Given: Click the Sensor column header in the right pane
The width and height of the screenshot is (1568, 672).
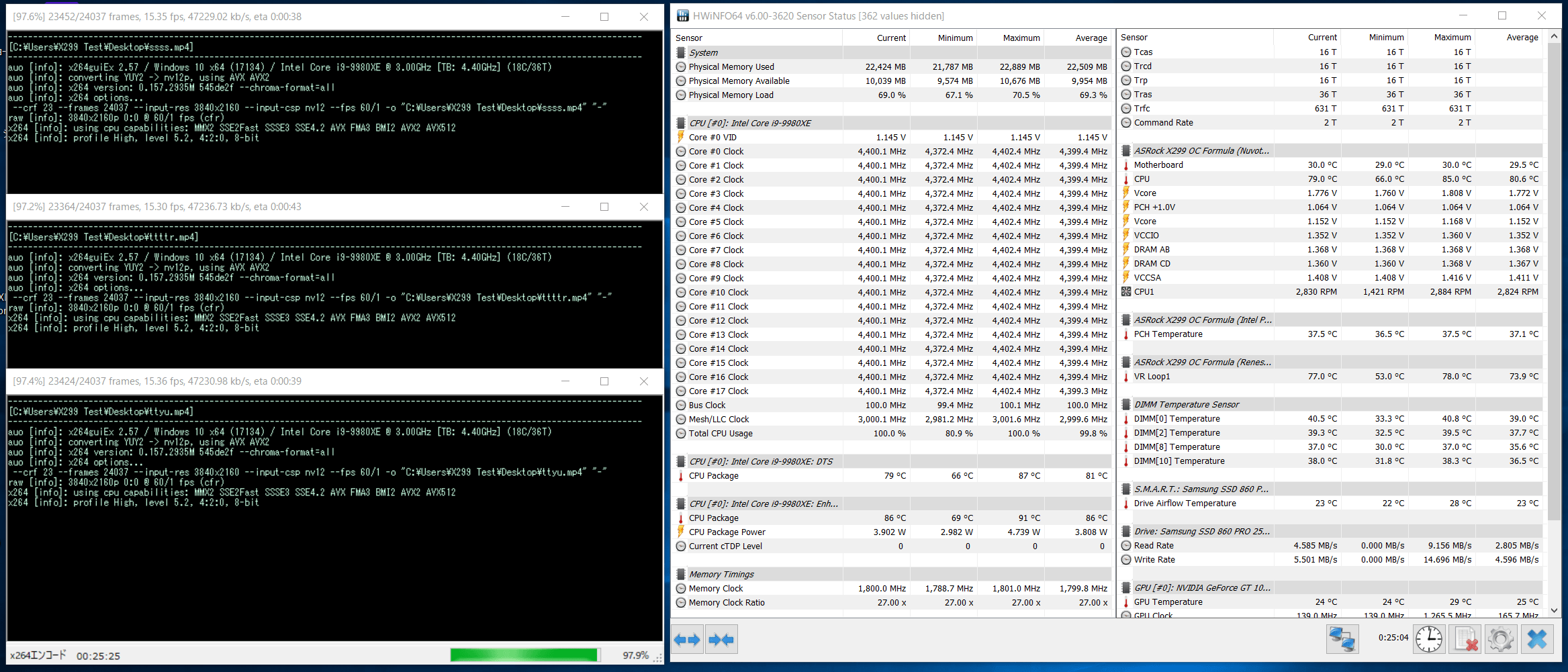Looking at the screenshot, I should click(1195, 37).
